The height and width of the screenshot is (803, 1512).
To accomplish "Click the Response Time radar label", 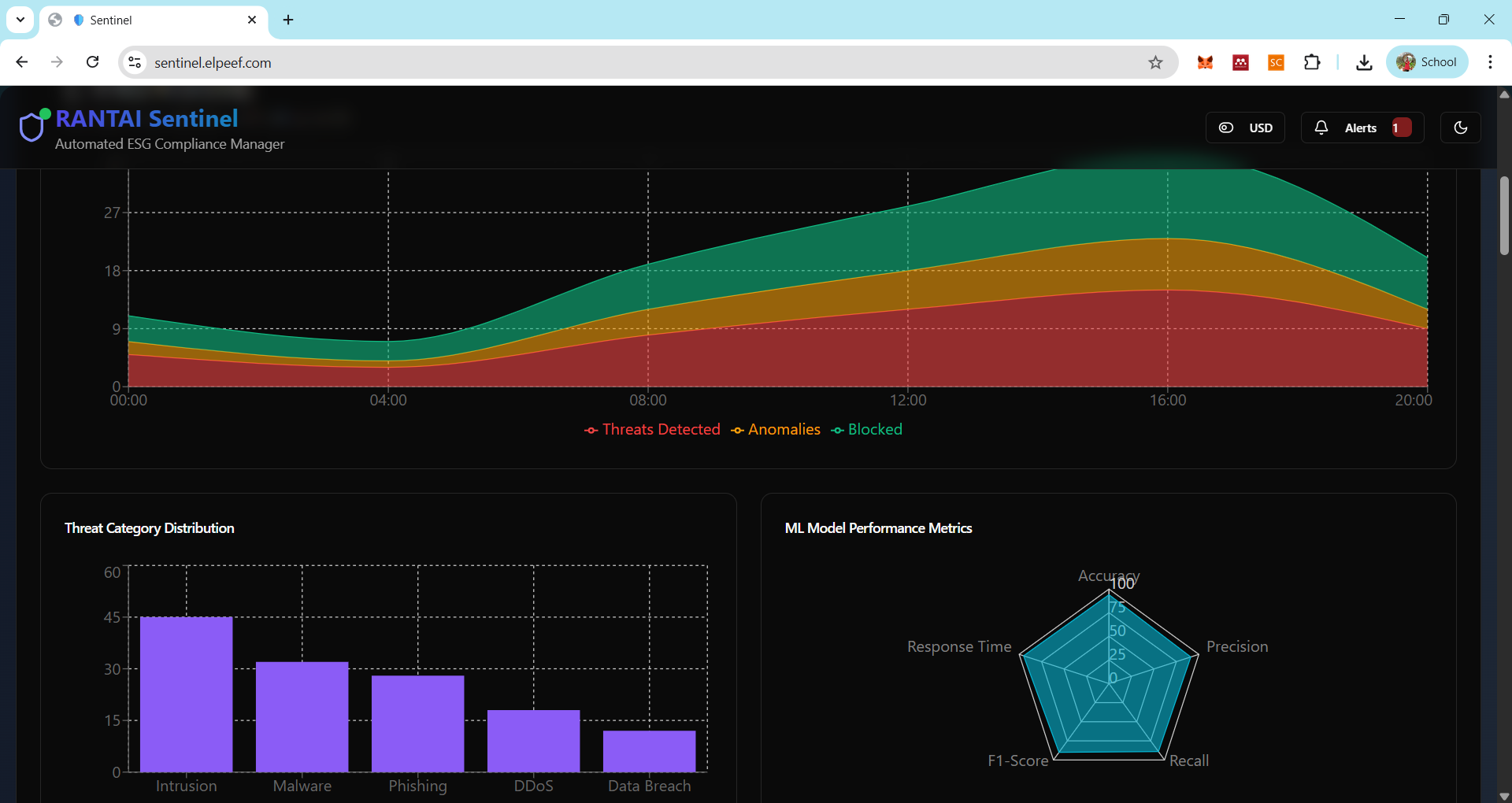I will click(959, 646).
